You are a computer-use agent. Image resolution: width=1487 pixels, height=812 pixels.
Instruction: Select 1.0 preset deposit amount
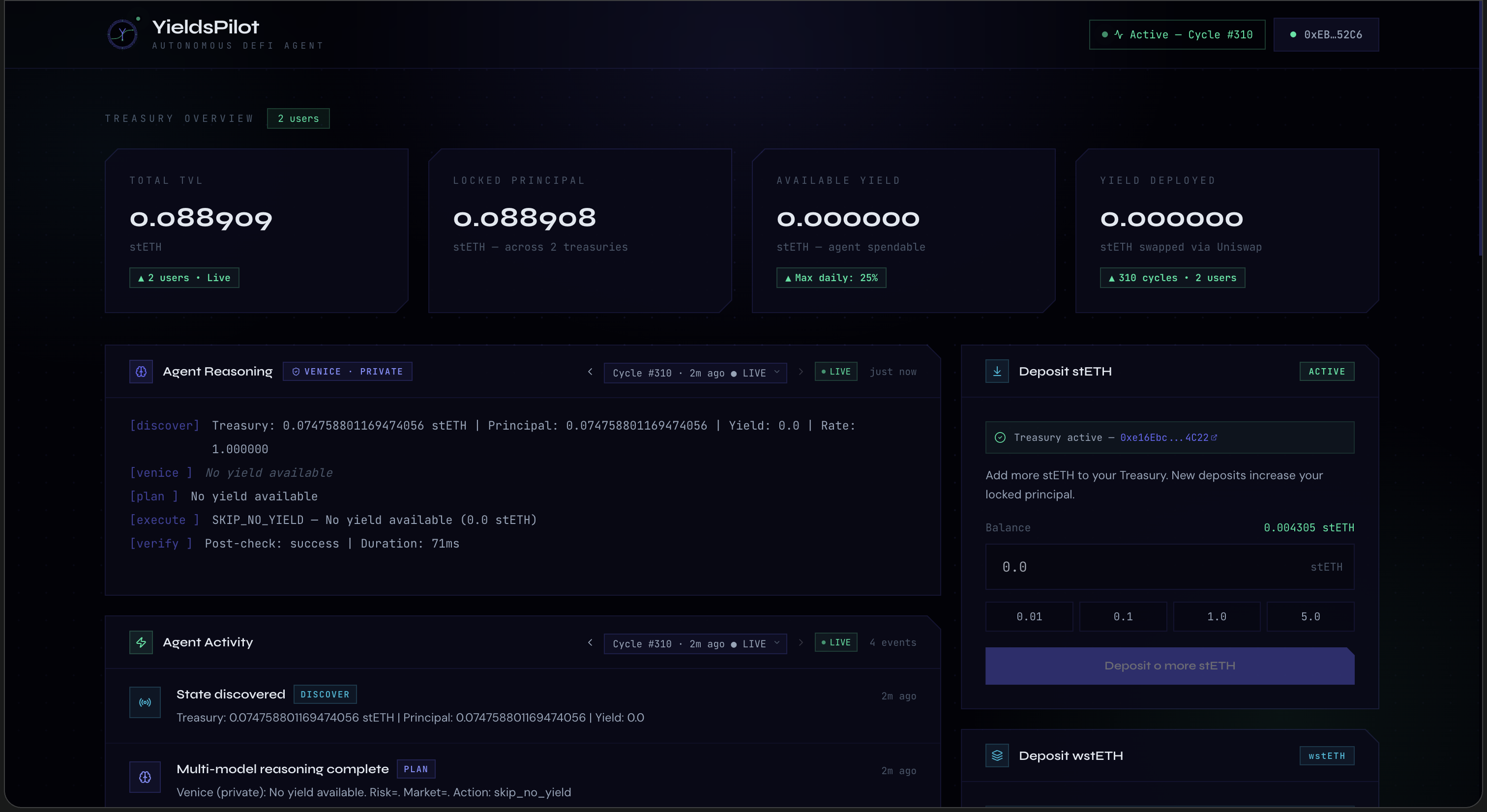click(1217, 616)
